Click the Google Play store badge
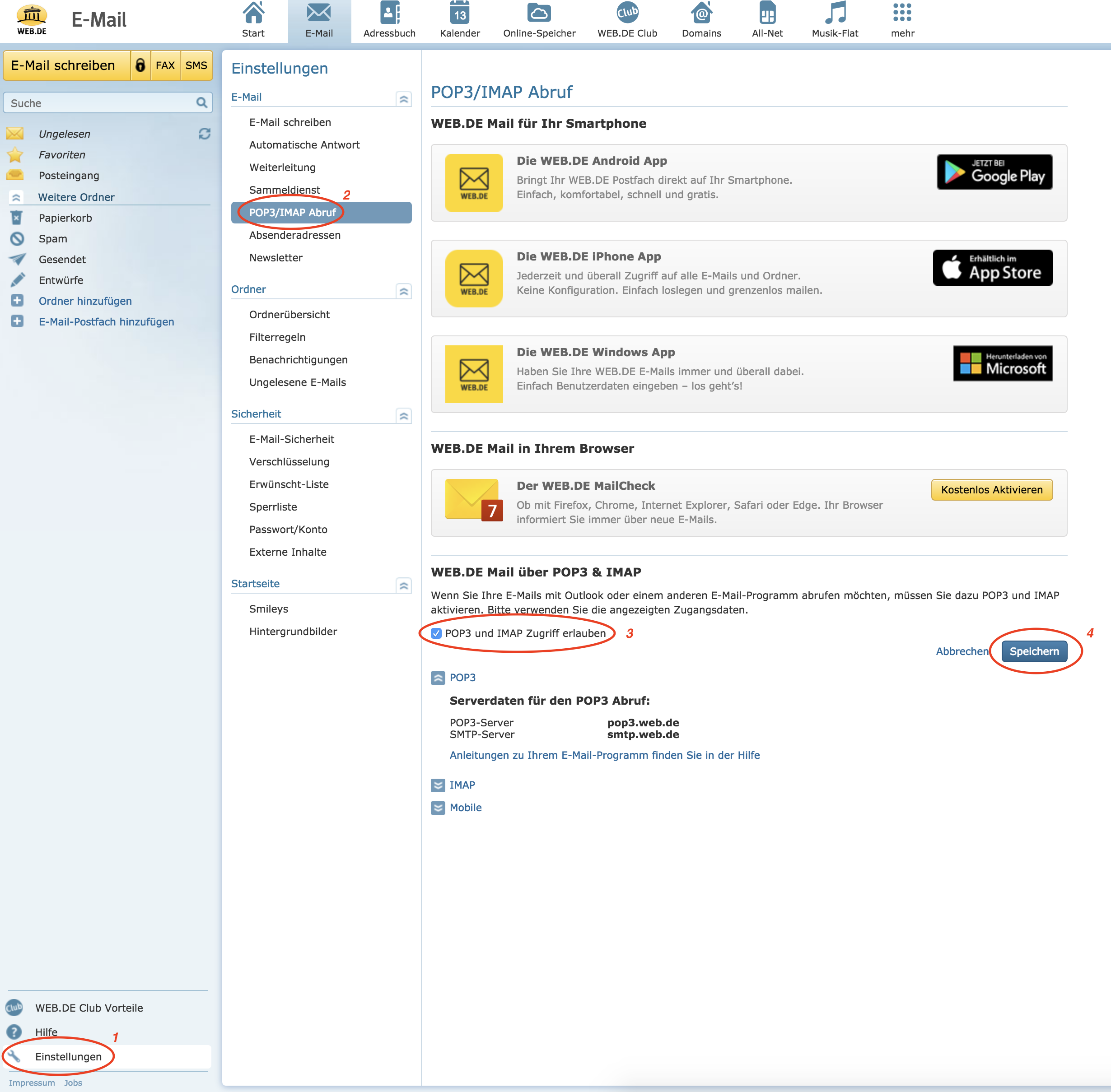1111x1092 pixels. pyautogui.click(x=994, y=172)
